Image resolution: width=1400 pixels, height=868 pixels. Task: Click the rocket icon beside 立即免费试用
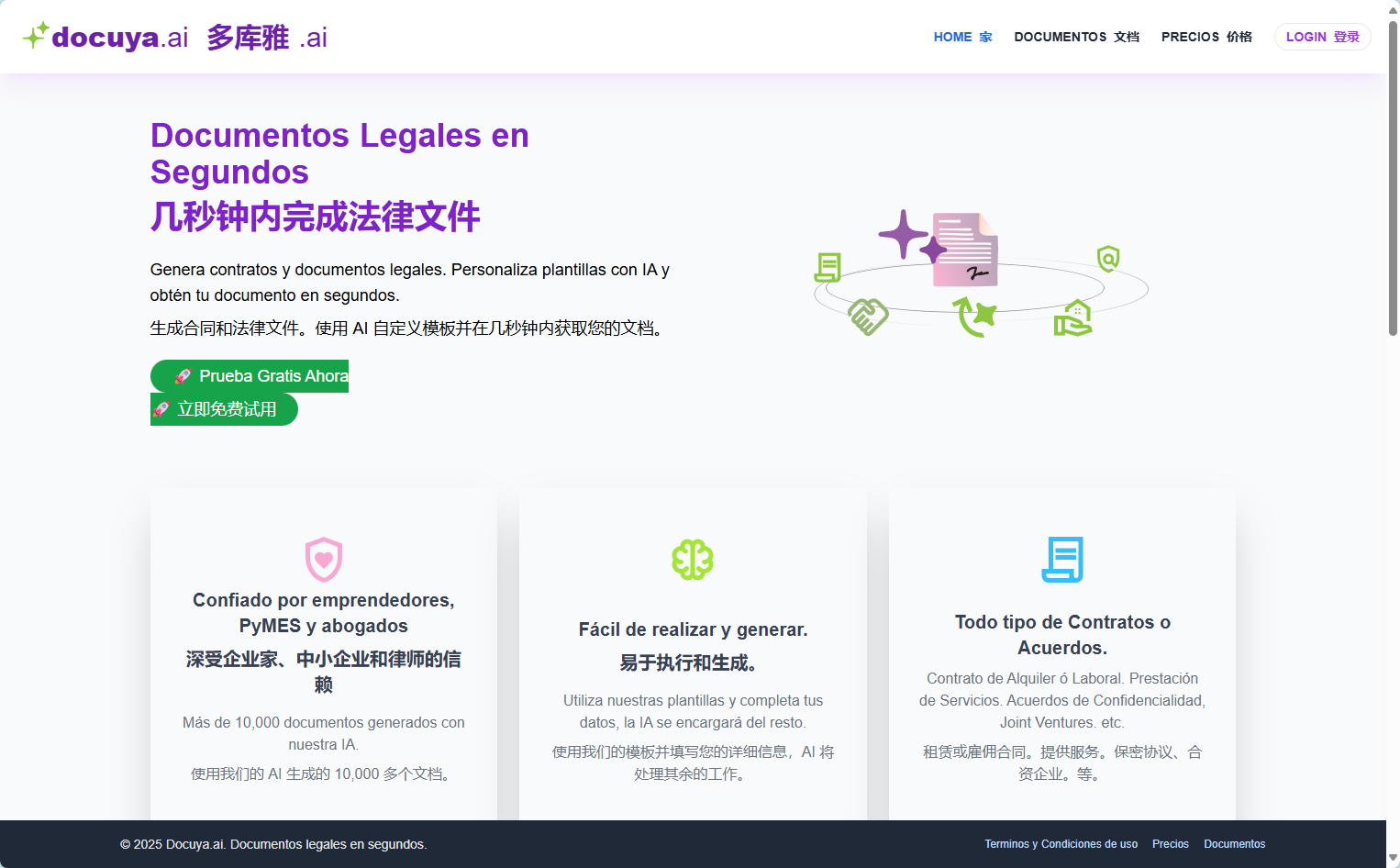click(x=161, y=409)
